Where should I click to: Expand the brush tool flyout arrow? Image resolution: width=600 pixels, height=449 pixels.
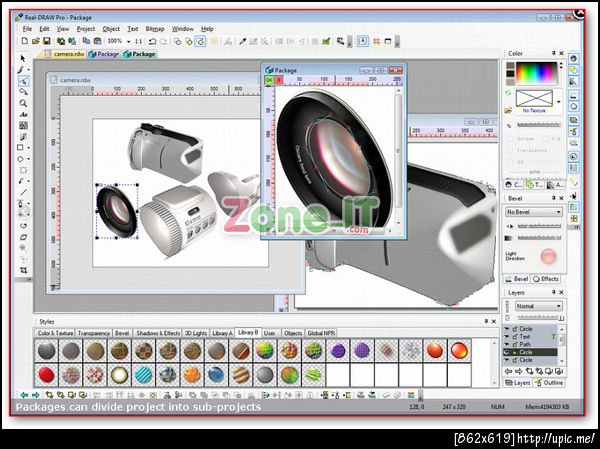click(29, 70)
